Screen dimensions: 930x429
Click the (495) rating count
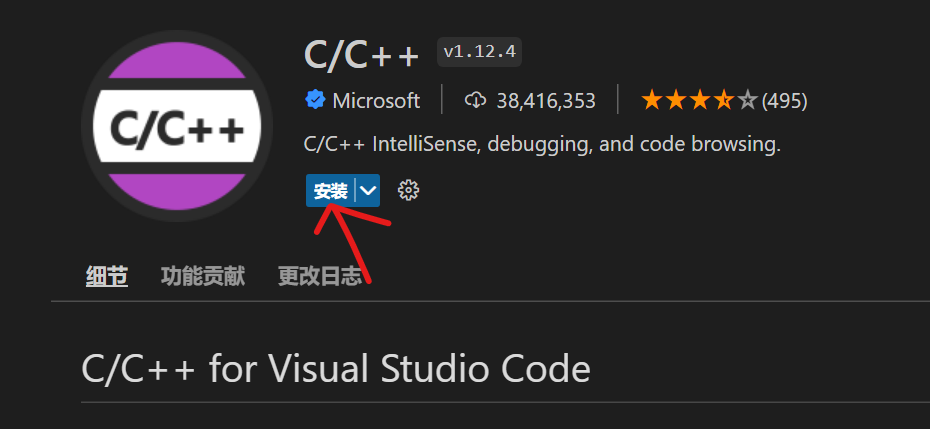785,100
